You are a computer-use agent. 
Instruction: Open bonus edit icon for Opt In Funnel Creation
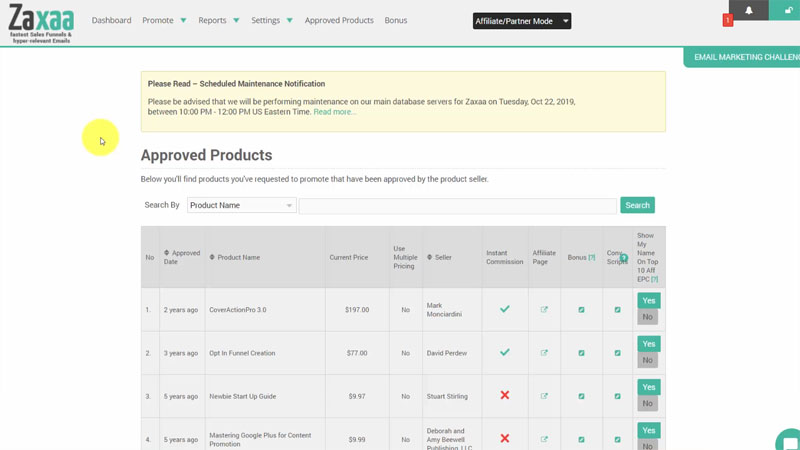click(581, 353)
